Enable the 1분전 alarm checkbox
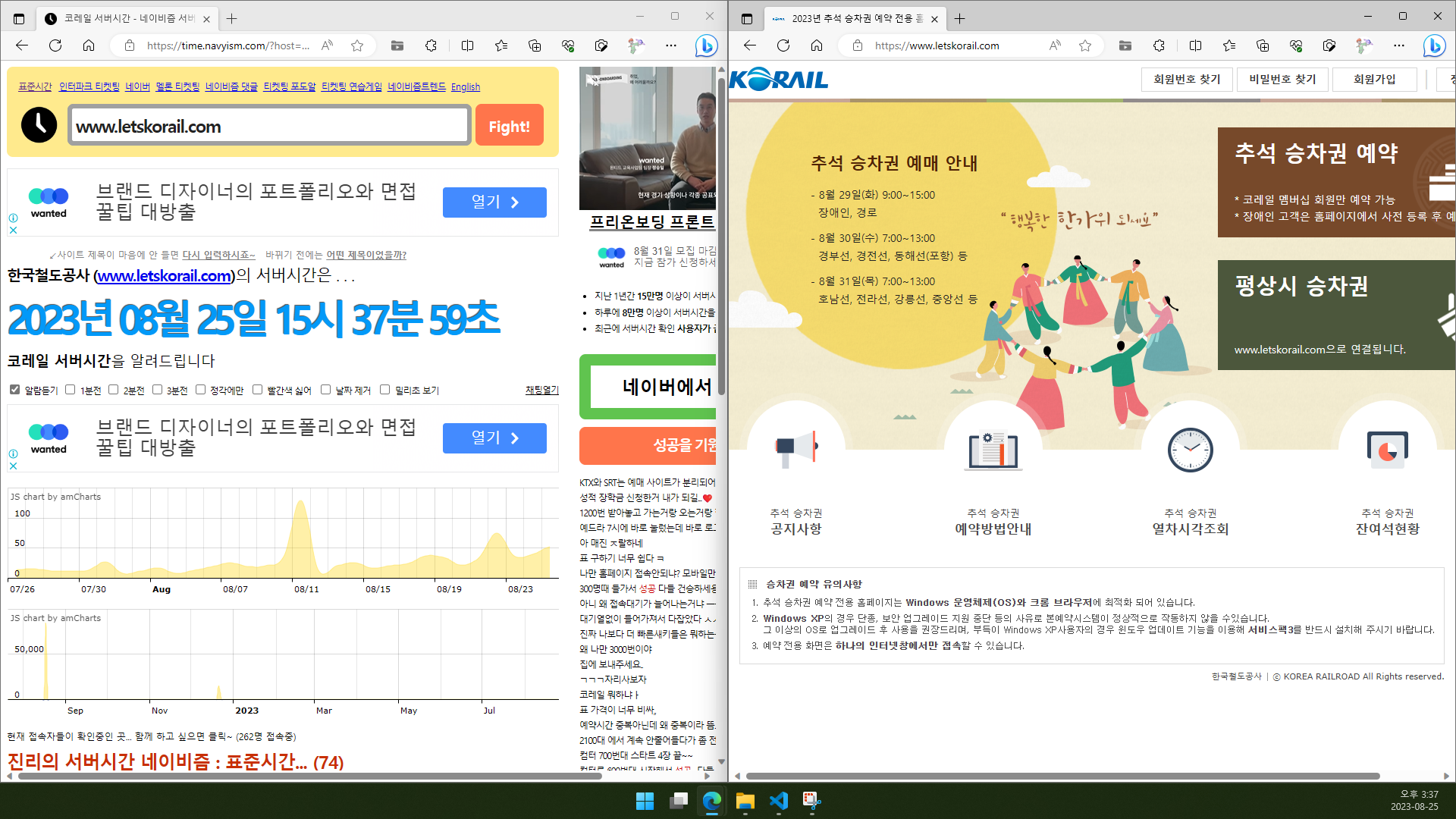The height and width of the screenshot is (819, 1456). (x=71, y=390)
